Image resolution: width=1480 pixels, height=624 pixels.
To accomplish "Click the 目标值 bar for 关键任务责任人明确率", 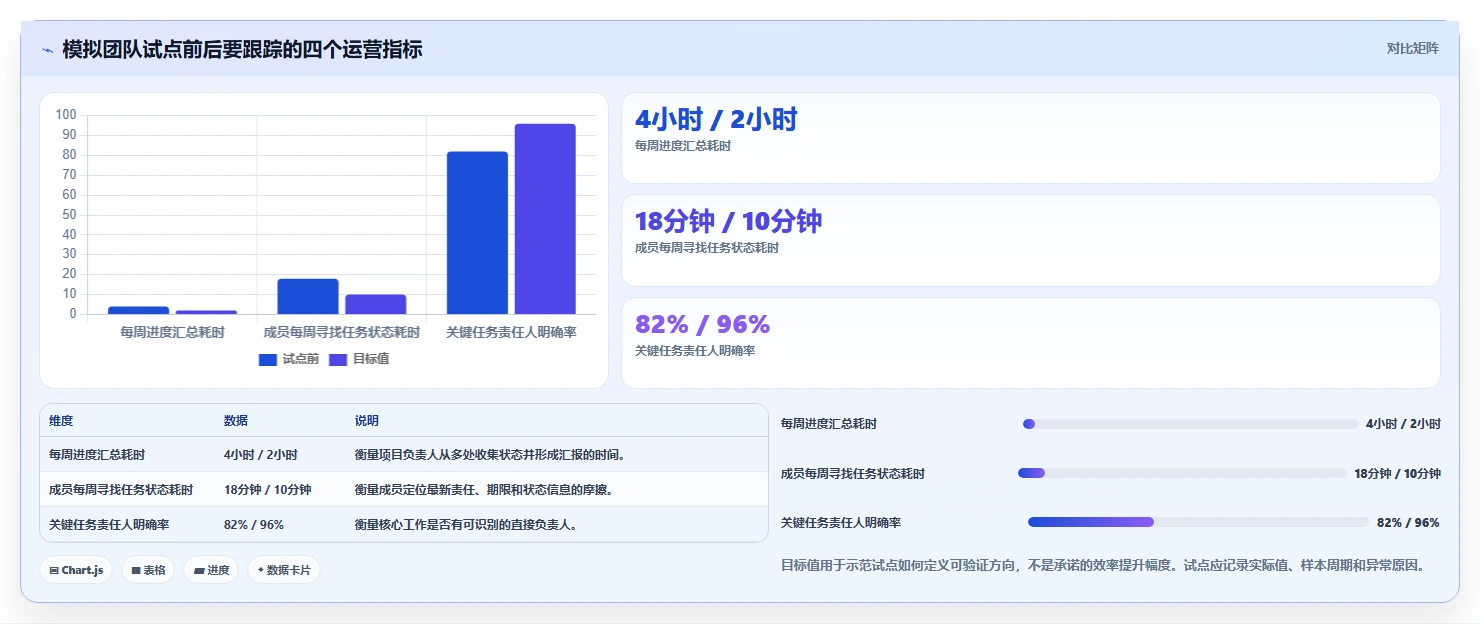I will [545, 219].
